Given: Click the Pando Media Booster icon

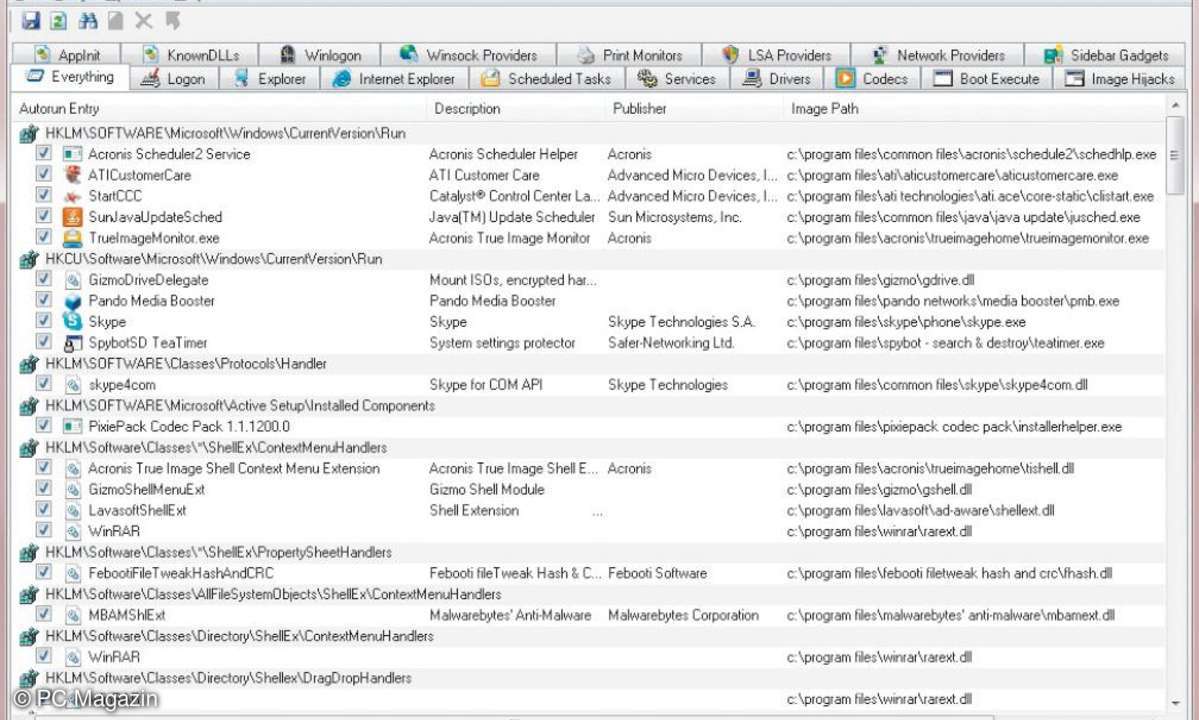Looking at the screenshot, I should click(x=73, y=301).
